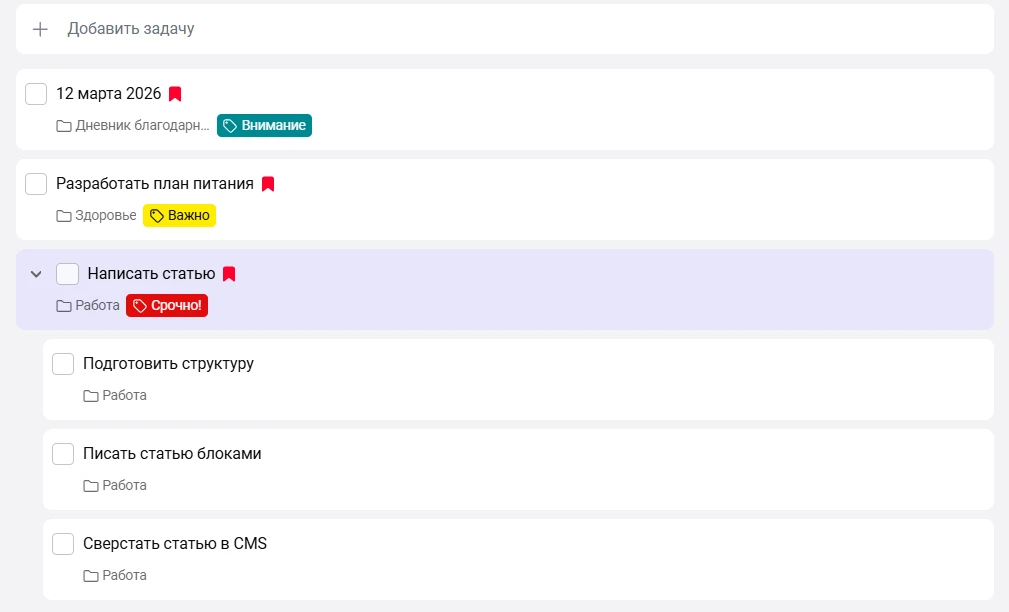Click the plus icon to add task
The height and width of the screenshot is (612, 1009).
pyautogui.click(x=40, y=29)
